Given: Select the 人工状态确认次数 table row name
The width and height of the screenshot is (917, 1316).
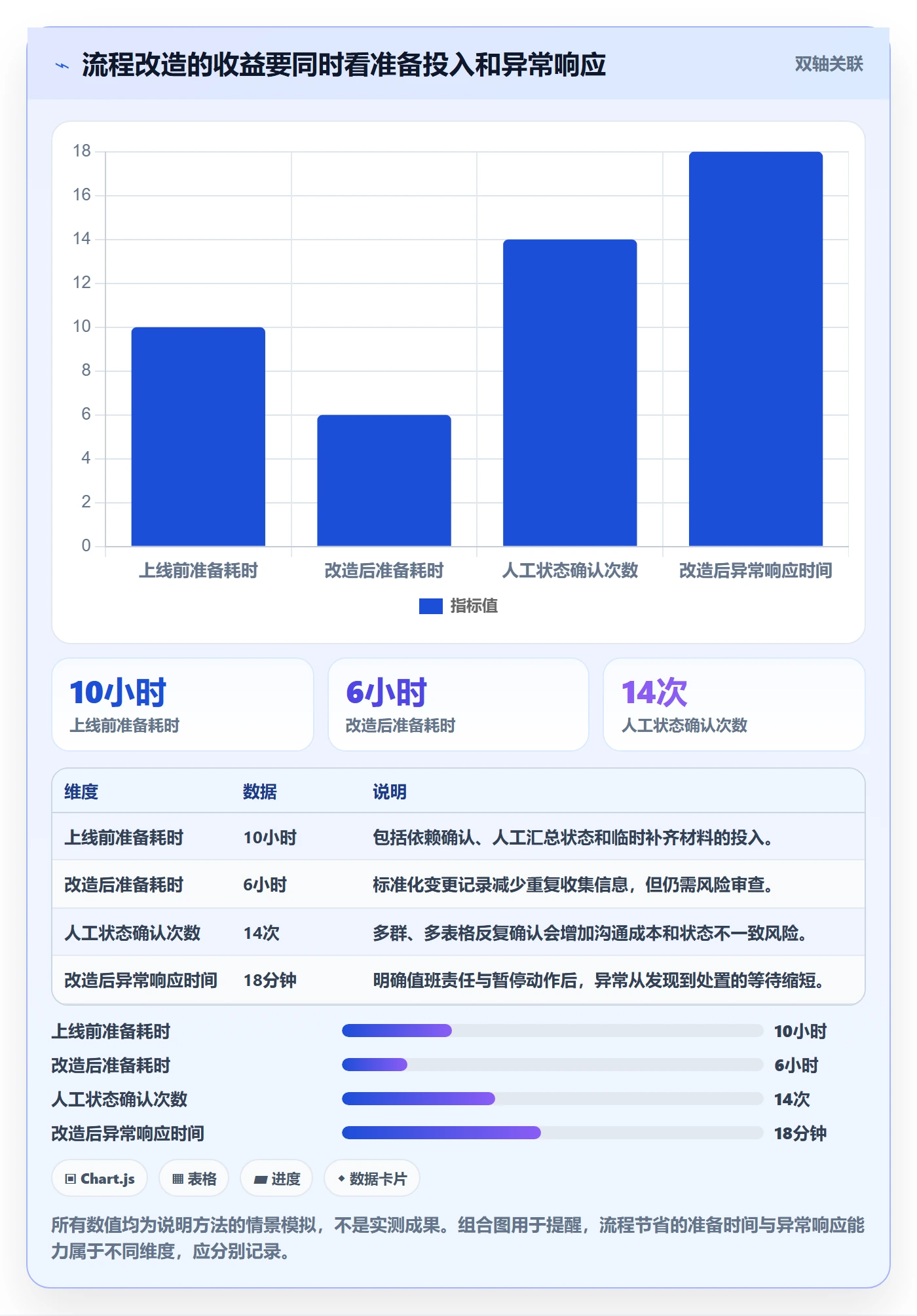Looking at the screenshot, I should pos(132,932).
